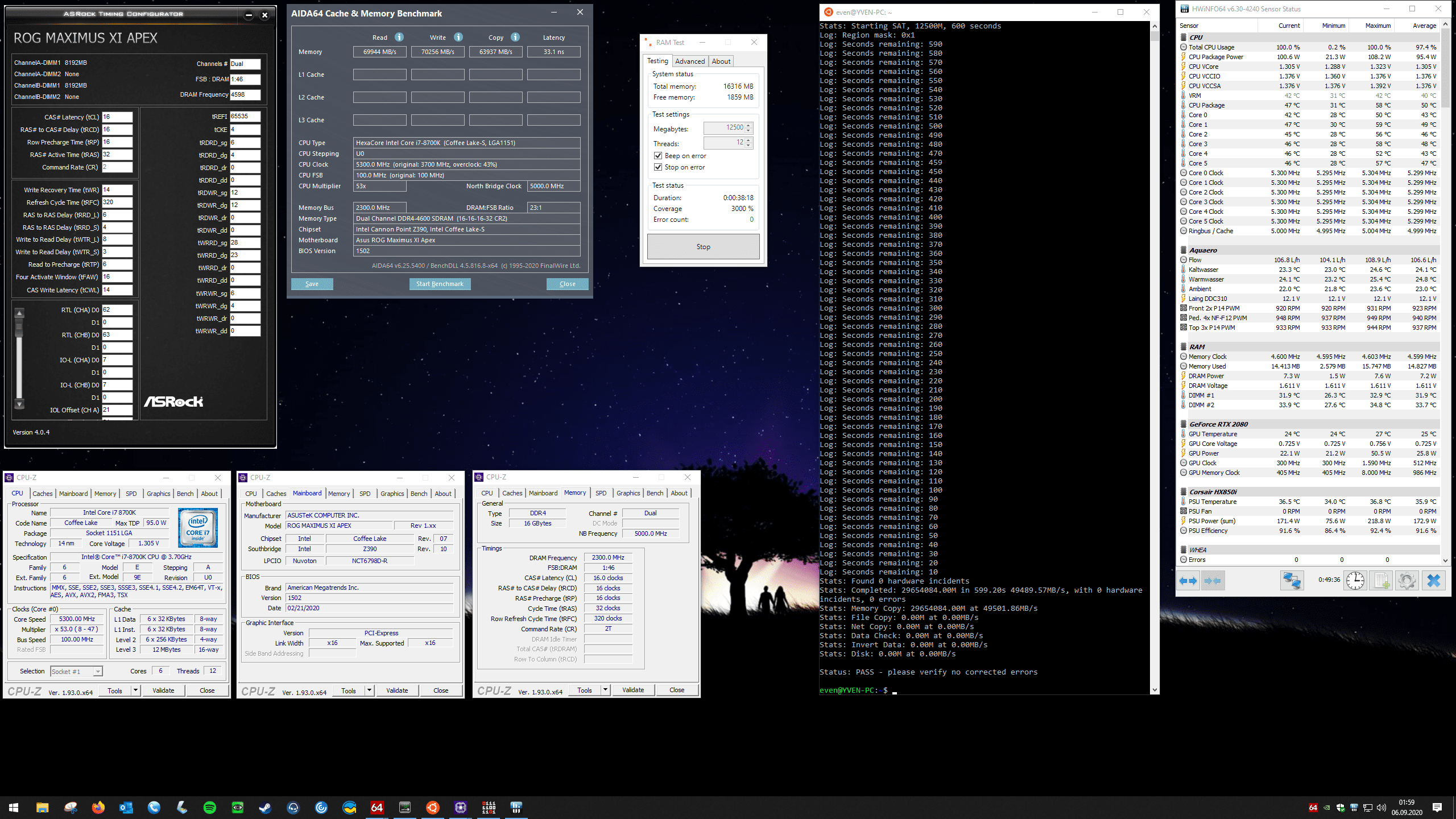The height and width of the screenshot is (819, 1456).
Task: Open HWiNFO sensor settings gear icon
Action: pyautogui.click(x=1407, y=581)
